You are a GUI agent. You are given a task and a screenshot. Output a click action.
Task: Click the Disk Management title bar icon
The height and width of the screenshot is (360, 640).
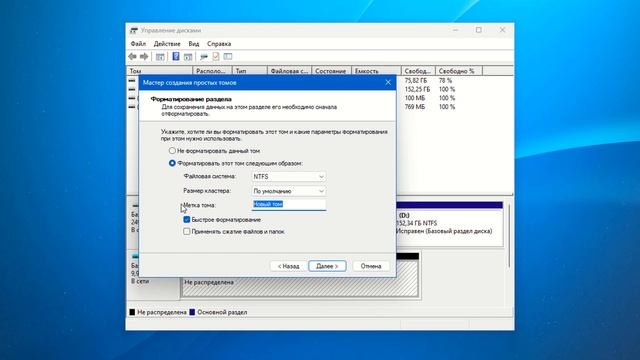tap(133, 30)
